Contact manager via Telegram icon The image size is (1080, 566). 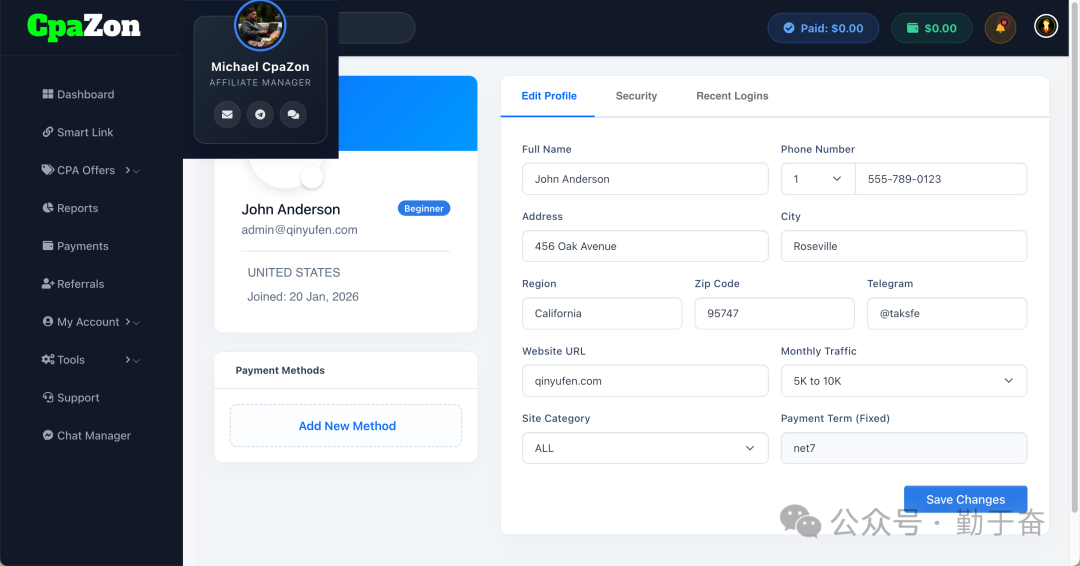pos(260,114)
